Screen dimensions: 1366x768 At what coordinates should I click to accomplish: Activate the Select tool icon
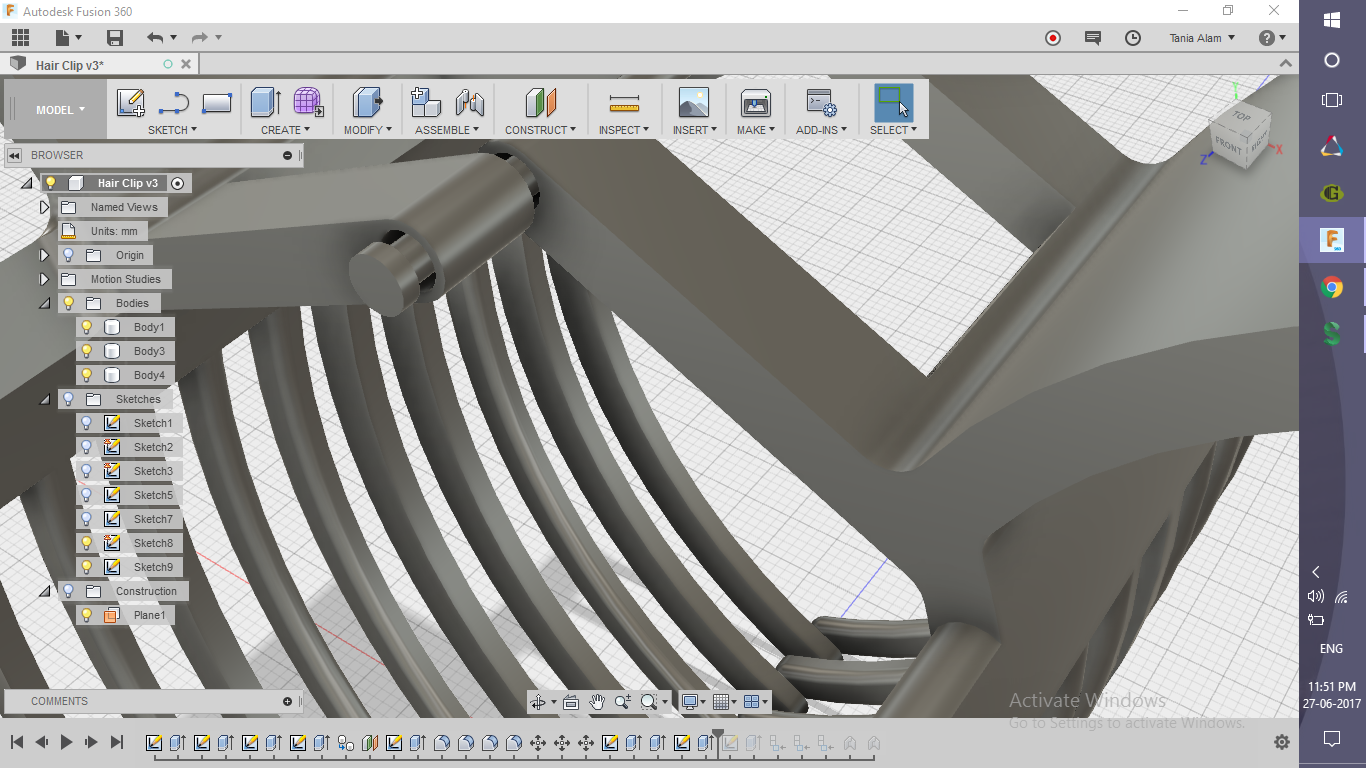click(x=893, y=102)
